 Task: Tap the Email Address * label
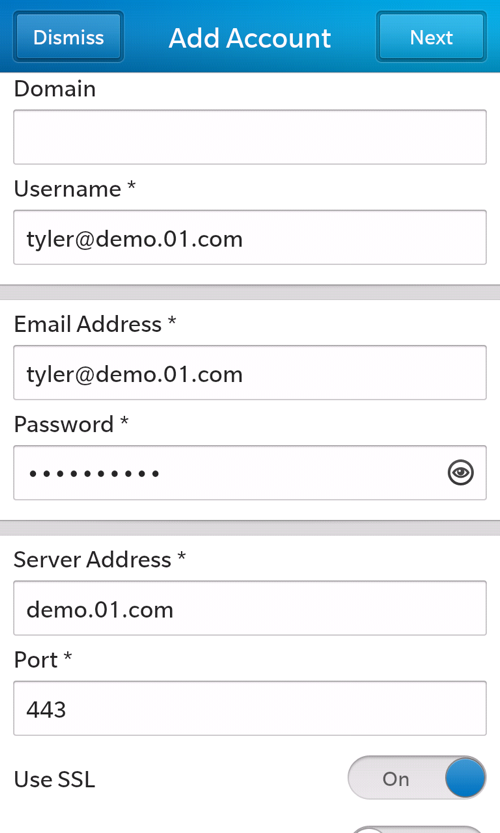(95, 324)
